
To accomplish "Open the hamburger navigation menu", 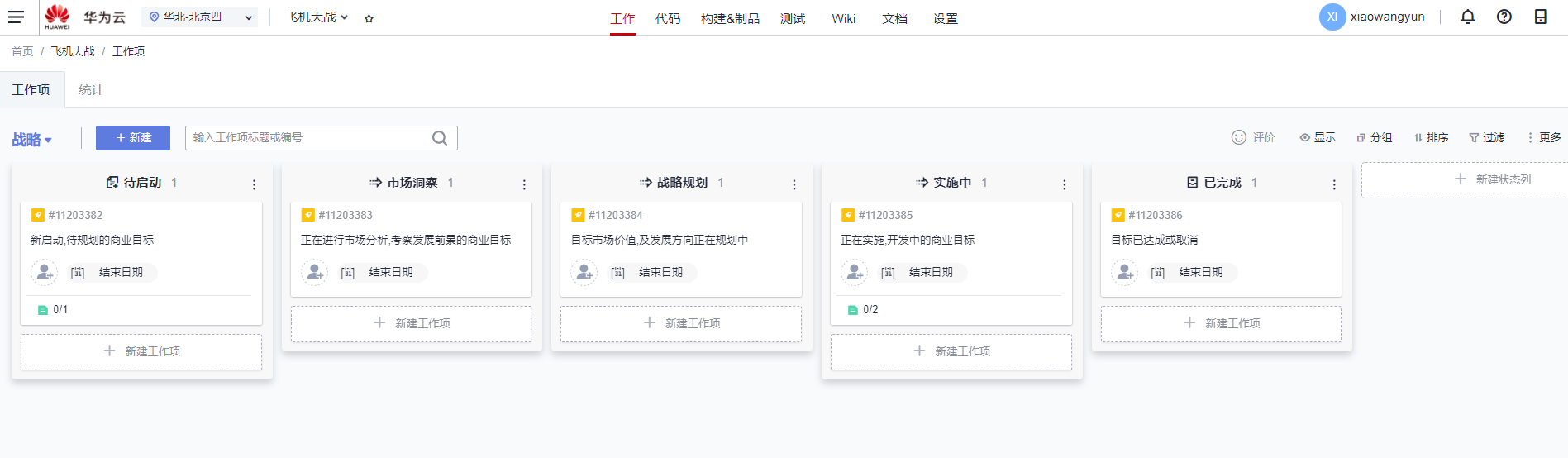I will tap(16, 17).
